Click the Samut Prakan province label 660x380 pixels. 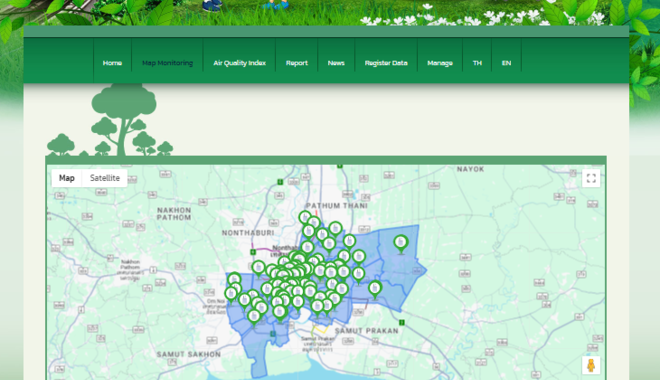coord(367,331)
